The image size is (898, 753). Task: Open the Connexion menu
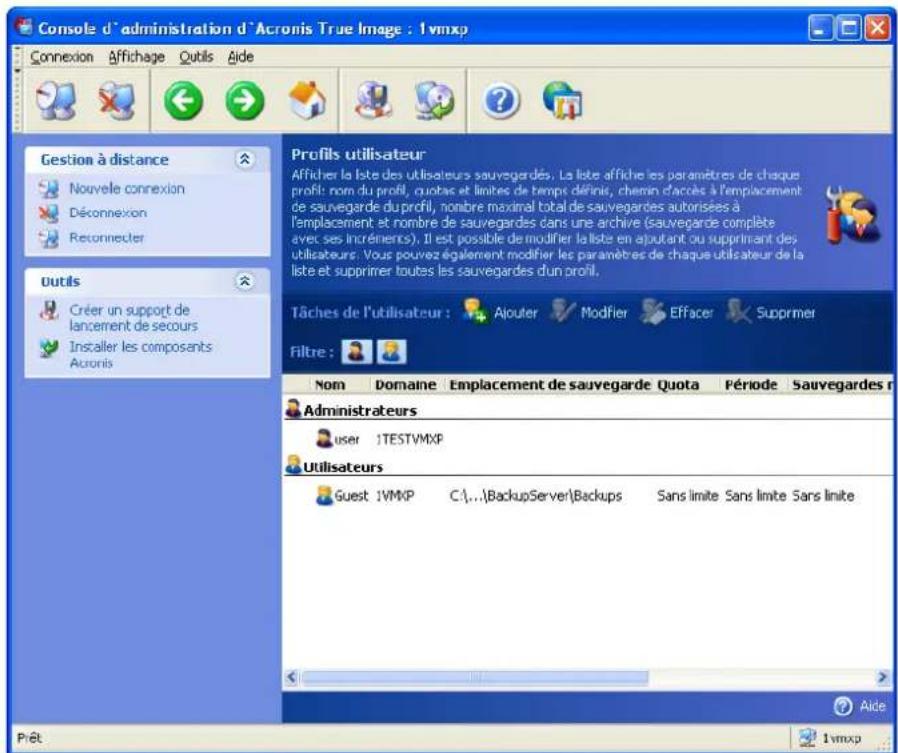(62, 57)
